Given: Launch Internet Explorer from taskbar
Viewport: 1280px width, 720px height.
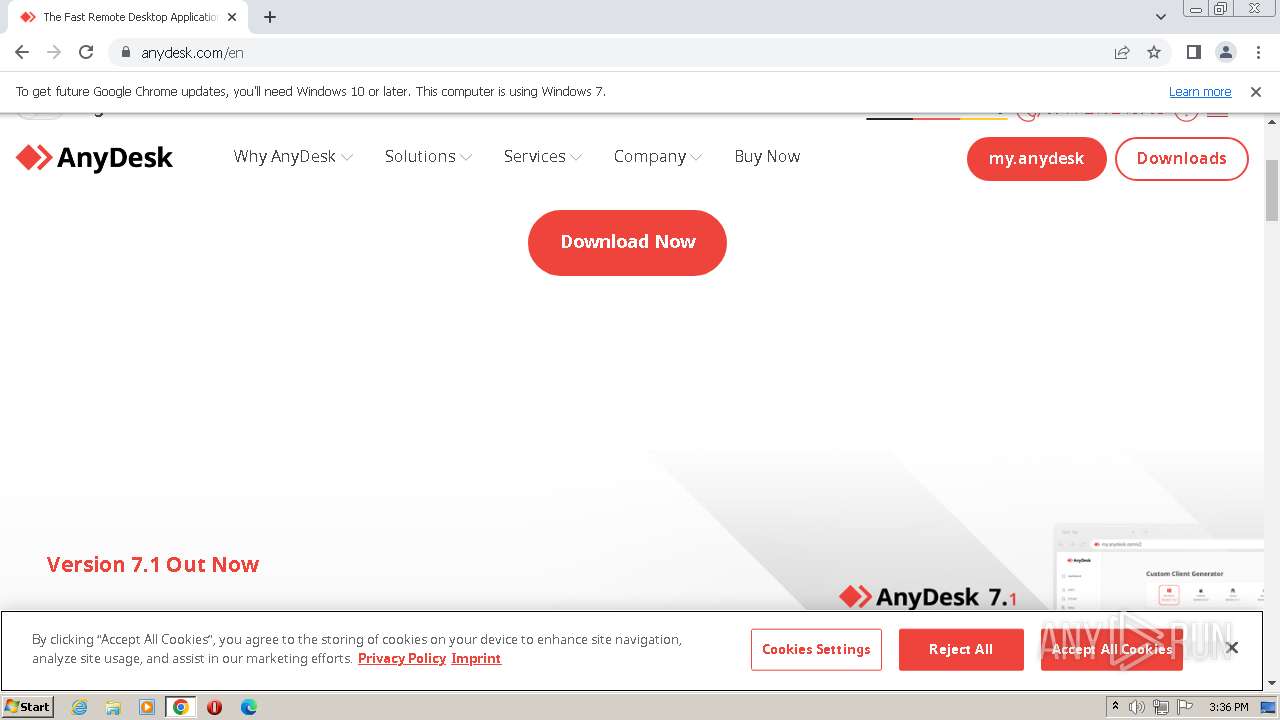Looking at the screenshot, I should [x=79, y=707].
